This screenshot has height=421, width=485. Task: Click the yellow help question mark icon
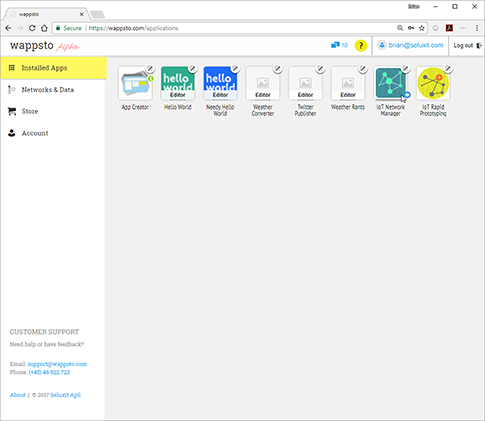(361, 46)
